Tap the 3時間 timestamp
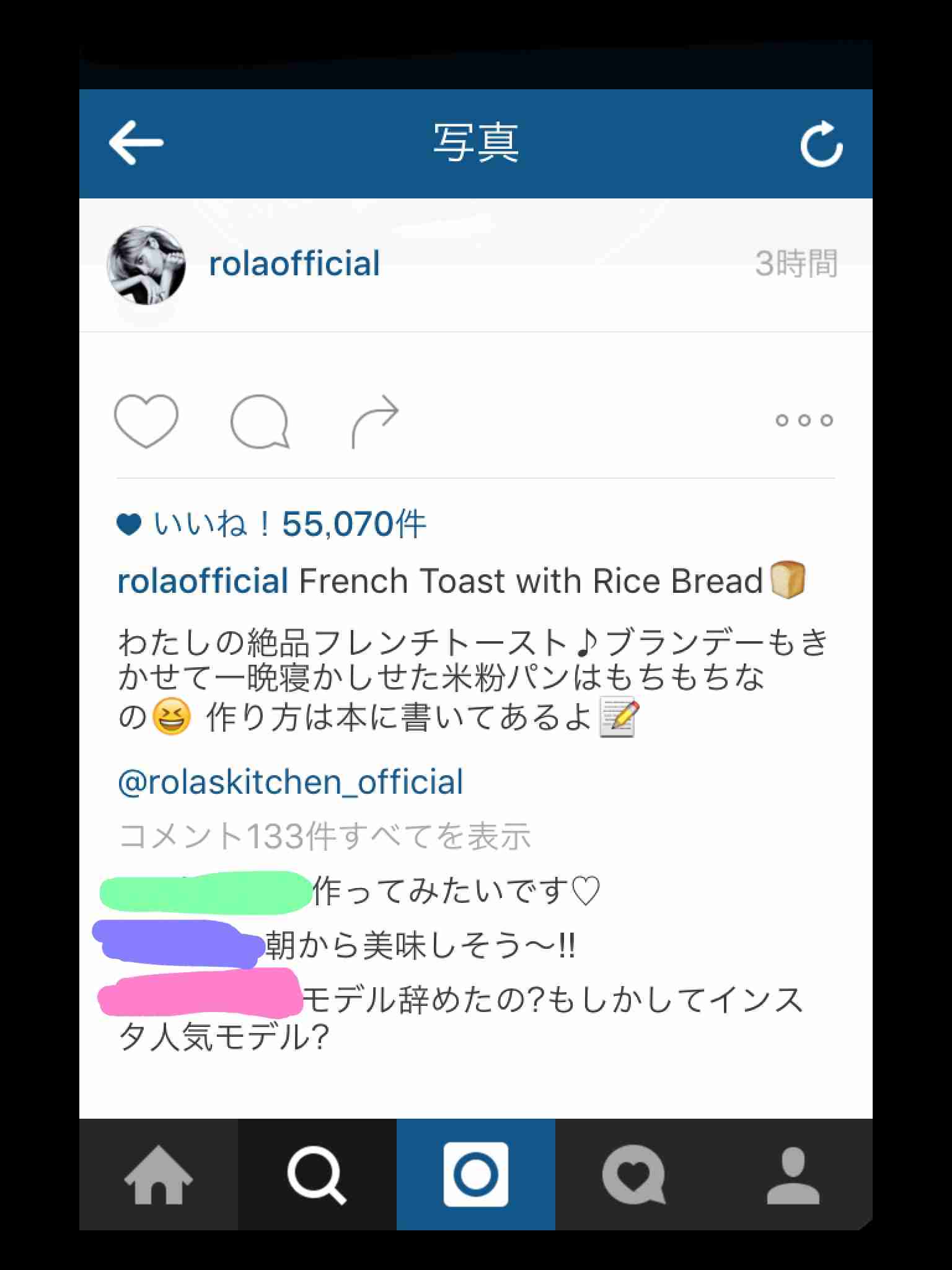This screenshot has width=952, height=1270. (x=796, y=264)
